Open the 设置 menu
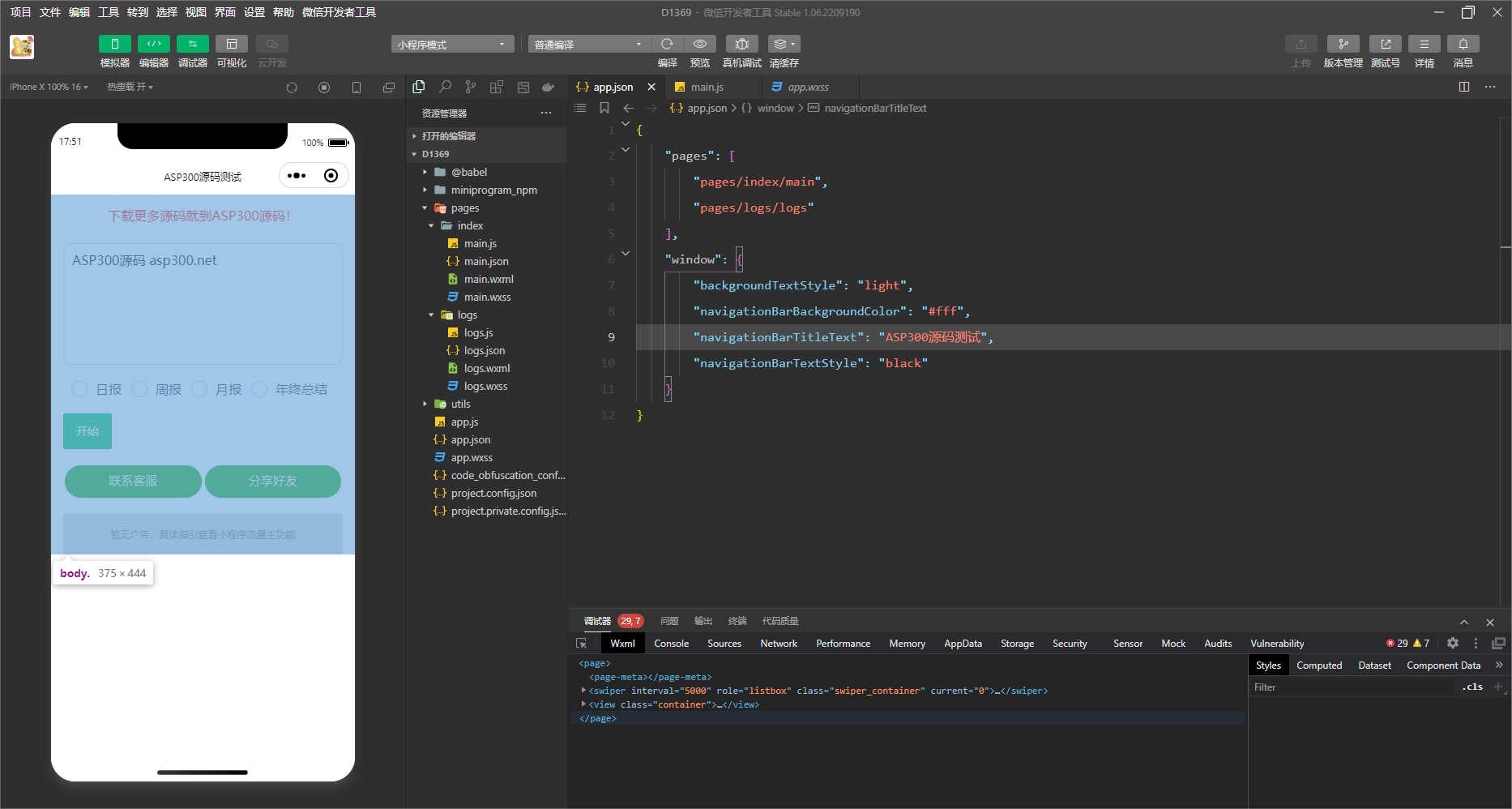 (254, 12)
